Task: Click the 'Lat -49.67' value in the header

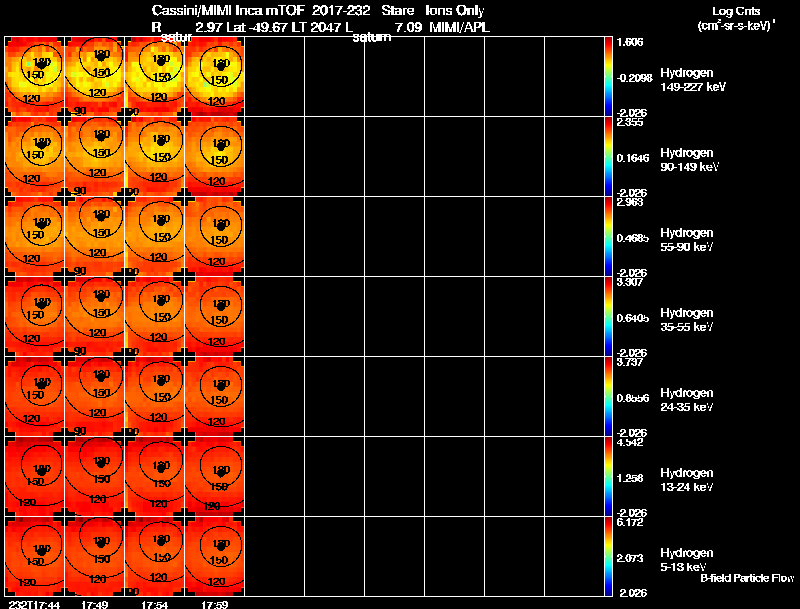Action: point(257,28)
